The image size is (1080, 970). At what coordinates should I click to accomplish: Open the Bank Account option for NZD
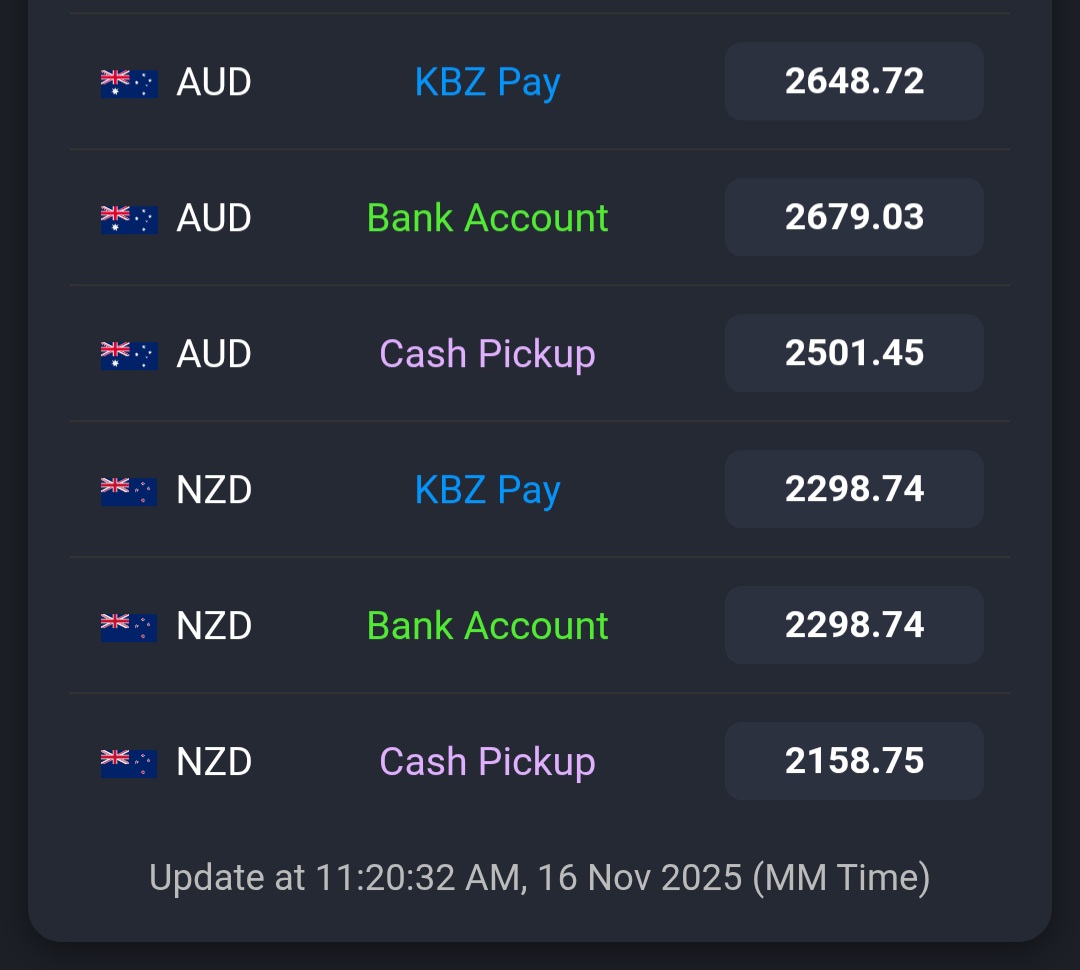point(487,626)
